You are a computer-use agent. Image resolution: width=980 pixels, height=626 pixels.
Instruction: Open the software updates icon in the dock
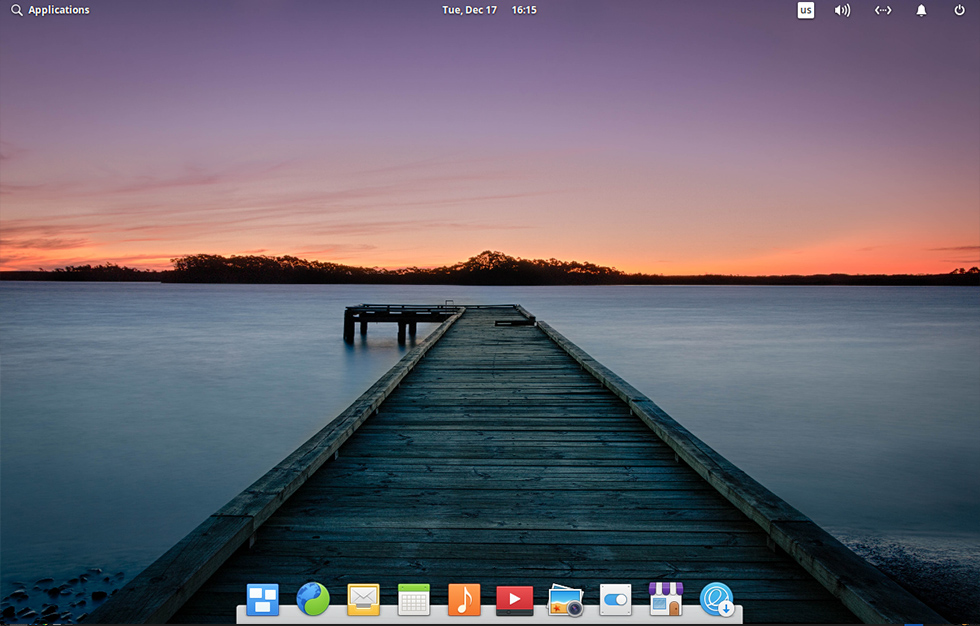(x=717, y=600)
